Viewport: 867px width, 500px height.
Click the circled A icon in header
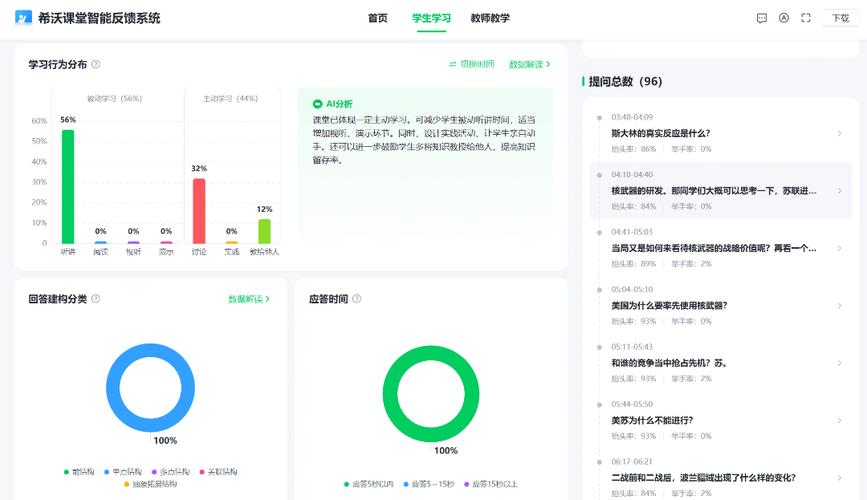pyautogui.click(x=784, y=18)
